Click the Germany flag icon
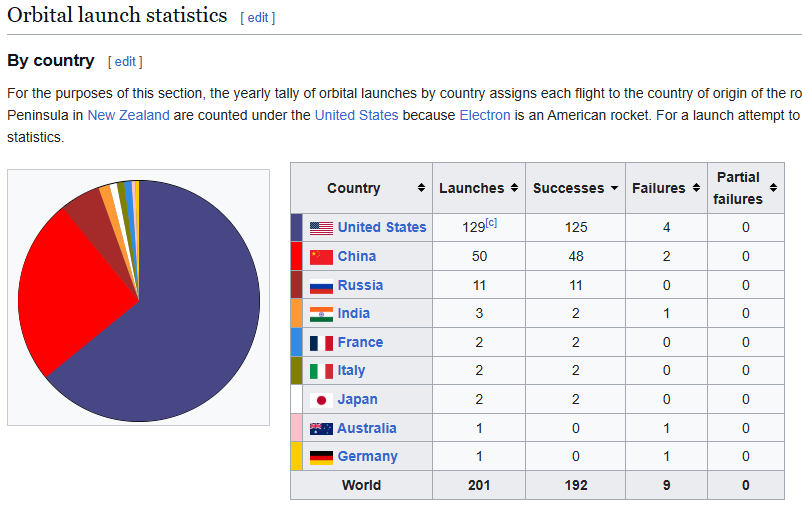 pyautogui.click(x=321, y=457)
